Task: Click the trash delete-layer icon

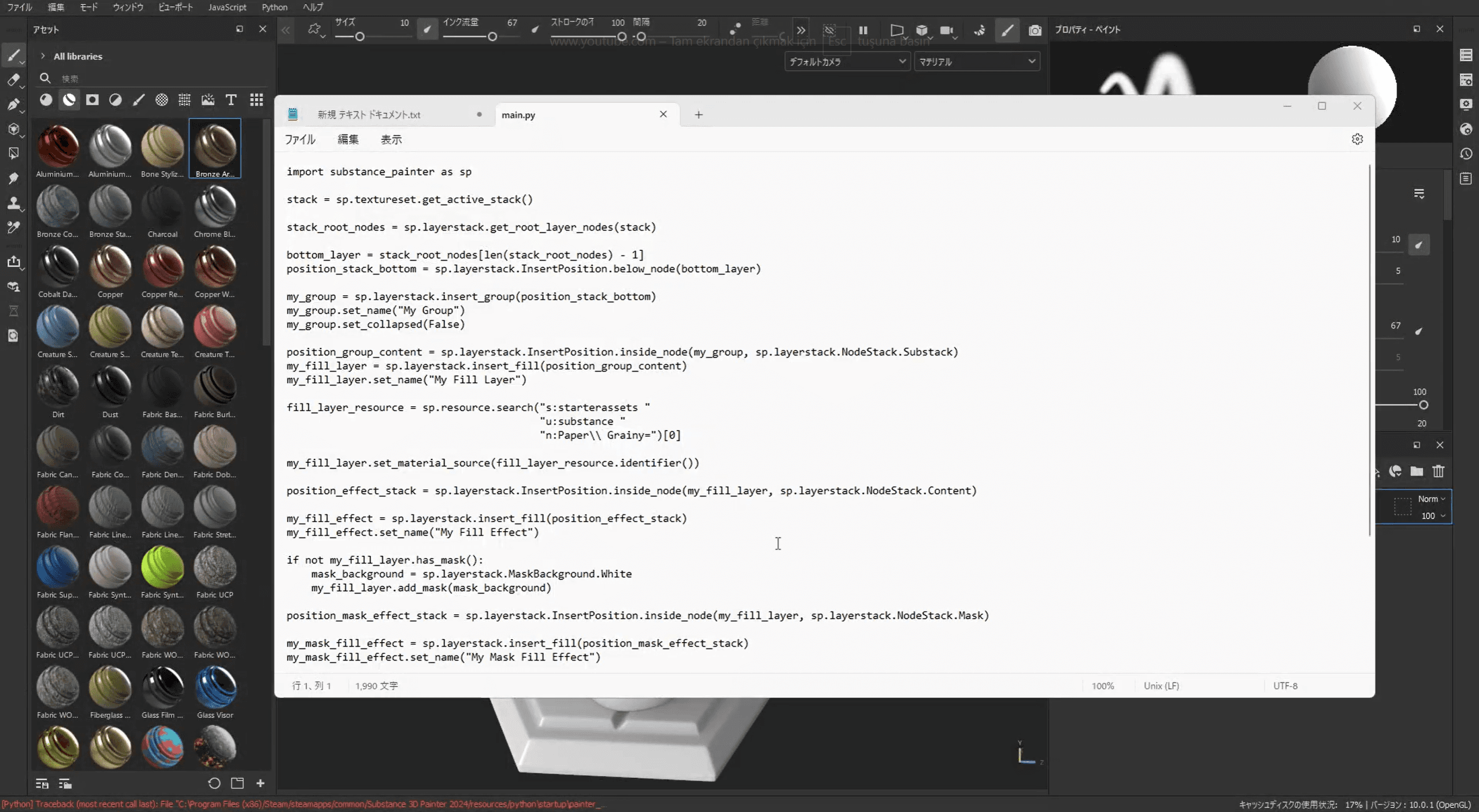Action: (x=1439, y=472)
